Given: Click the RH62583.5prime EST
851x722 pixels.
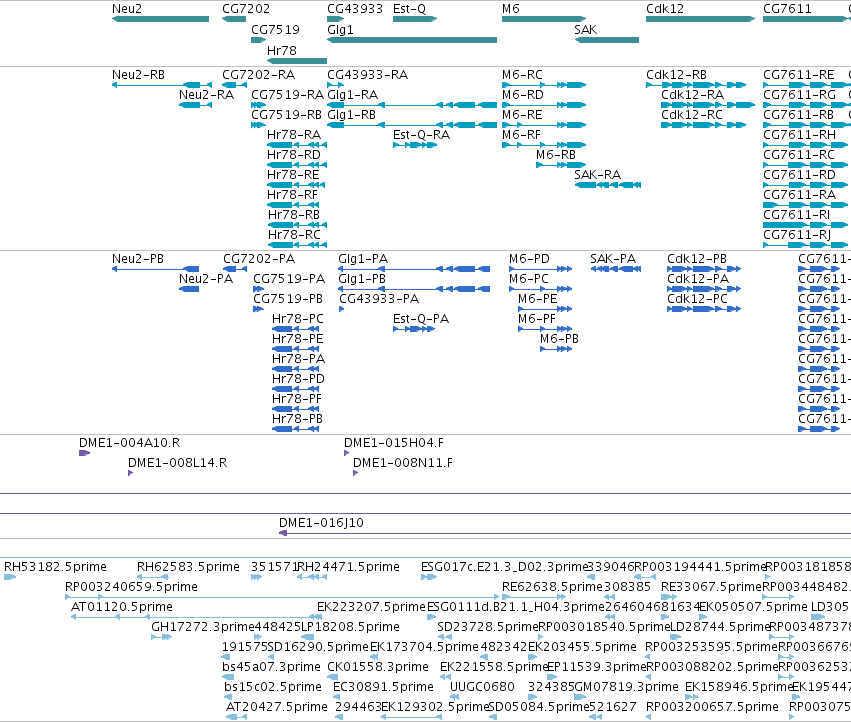Looking at the screenshot, I should point(153,577).
